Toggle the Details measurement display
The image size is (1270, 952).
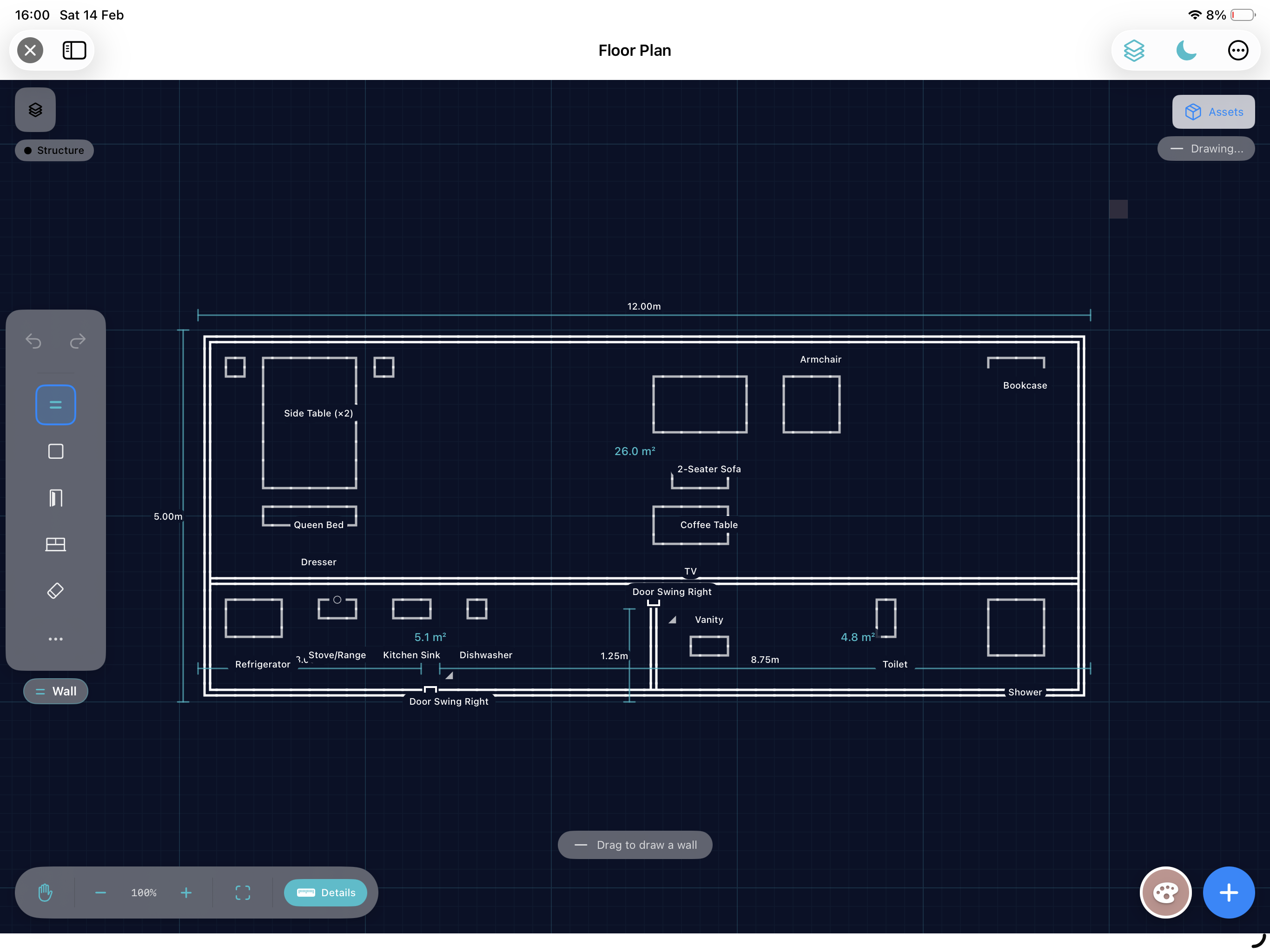tap(325, 892)
